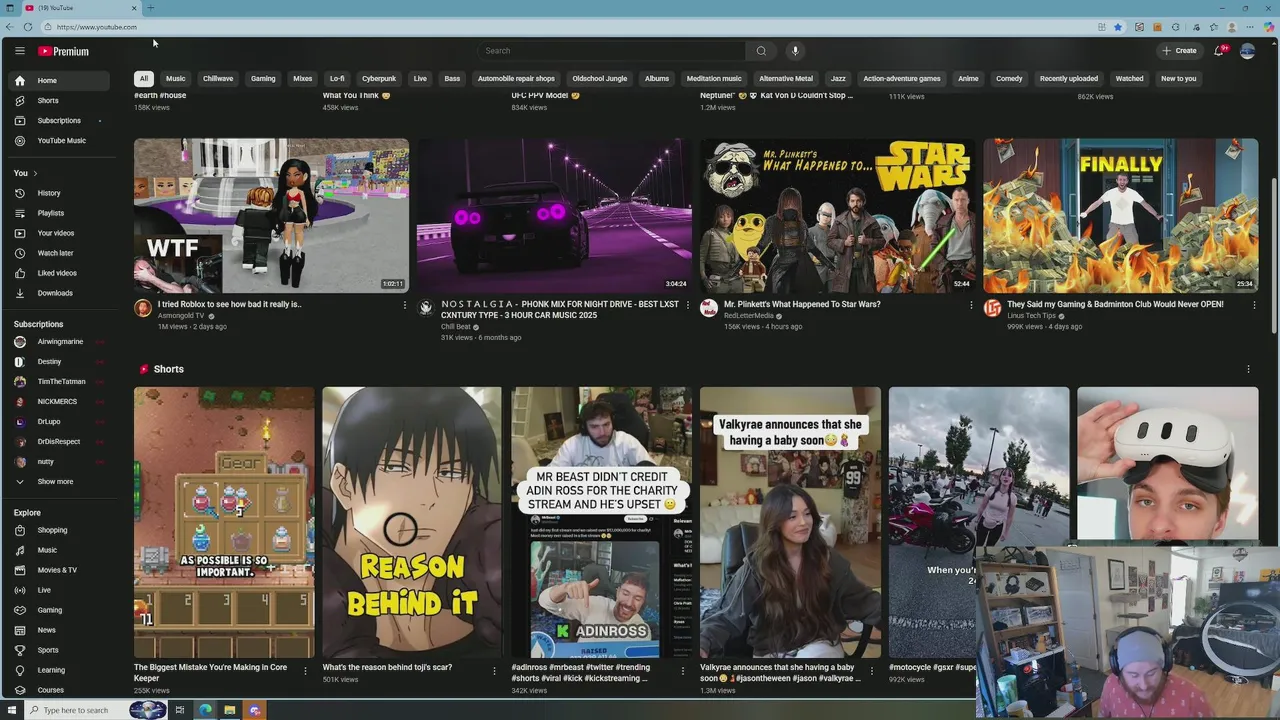The image size is (1280, 720).
Task: Open the Nostalgia phonk mix thumbnail
Action: [554, 215]
